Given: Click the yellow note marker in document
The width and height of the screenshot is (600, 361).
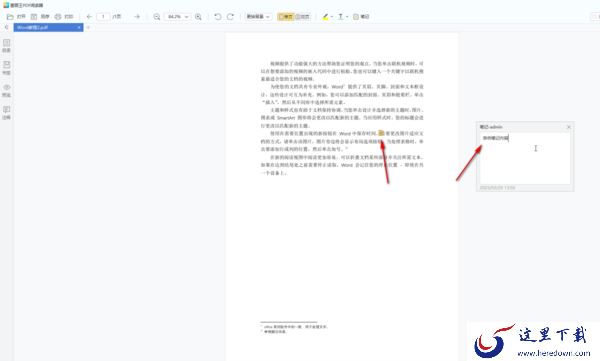Looking at the screenshot, I should (x=381, y=133).
